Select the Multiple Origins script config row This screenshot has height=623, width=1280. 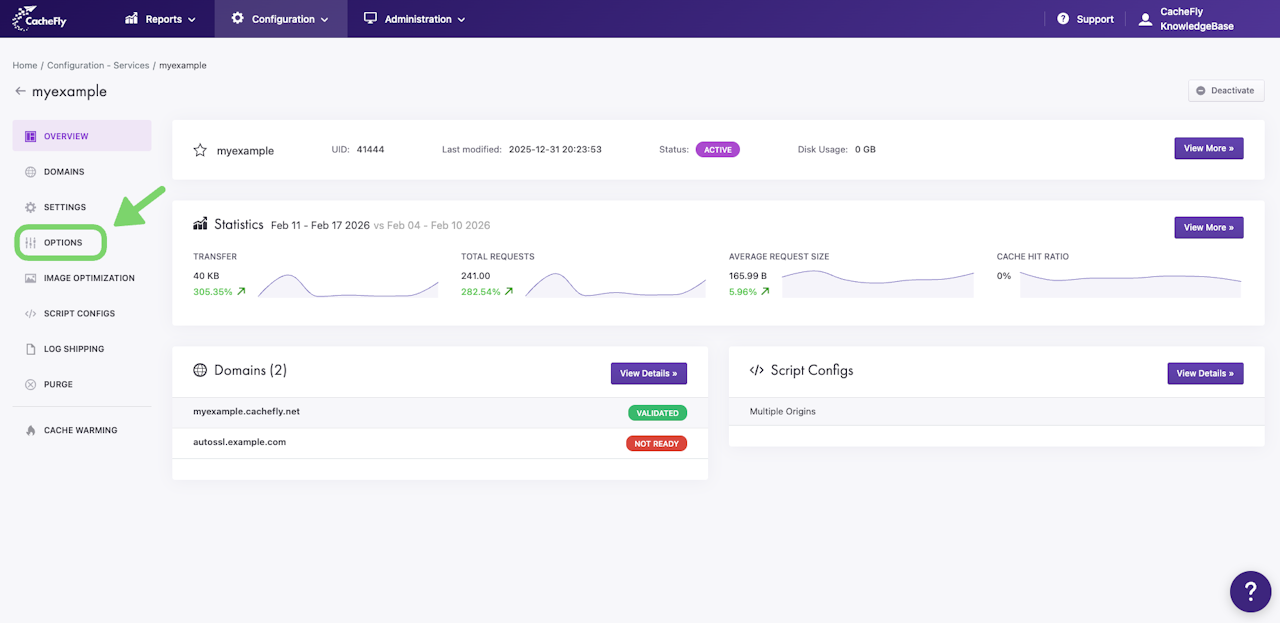997,412
